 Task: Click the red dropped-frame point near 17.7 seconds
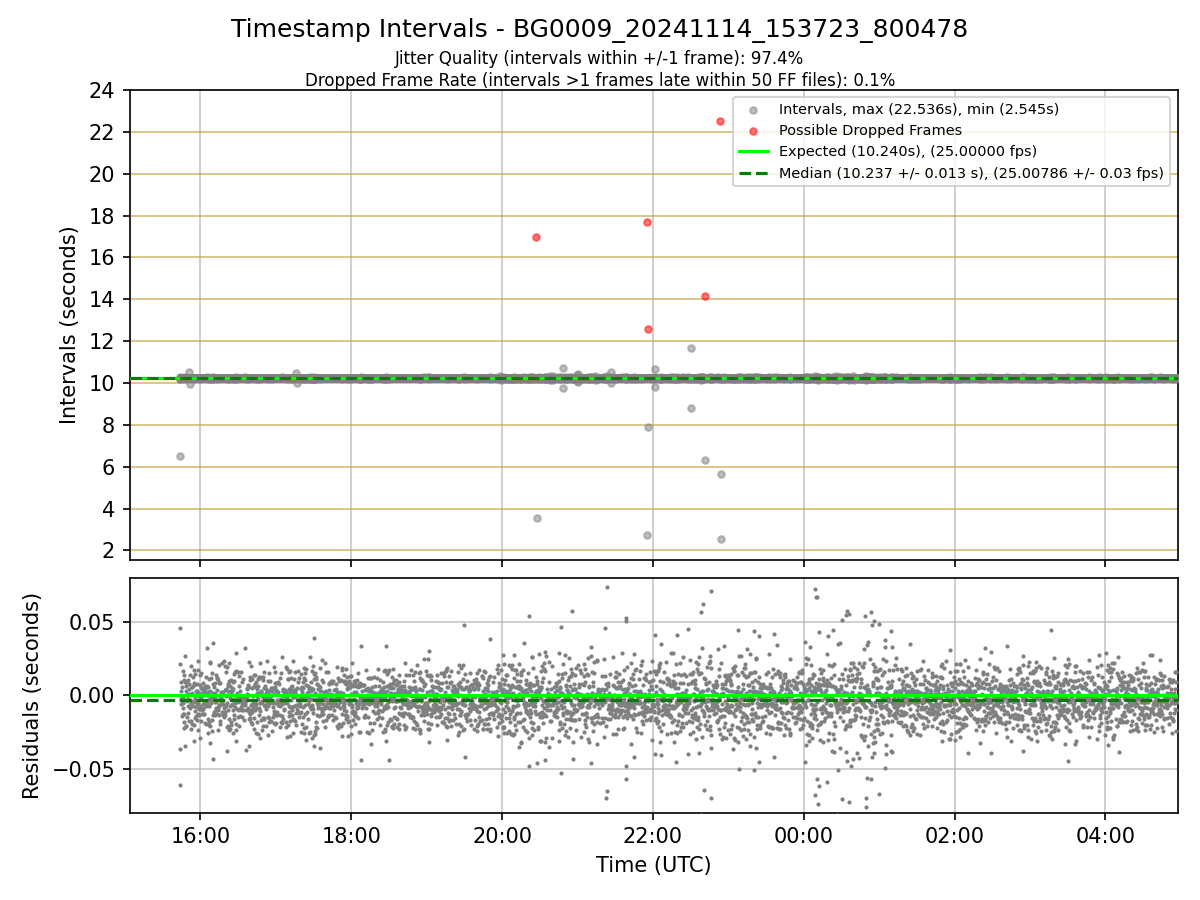point(647,222)
